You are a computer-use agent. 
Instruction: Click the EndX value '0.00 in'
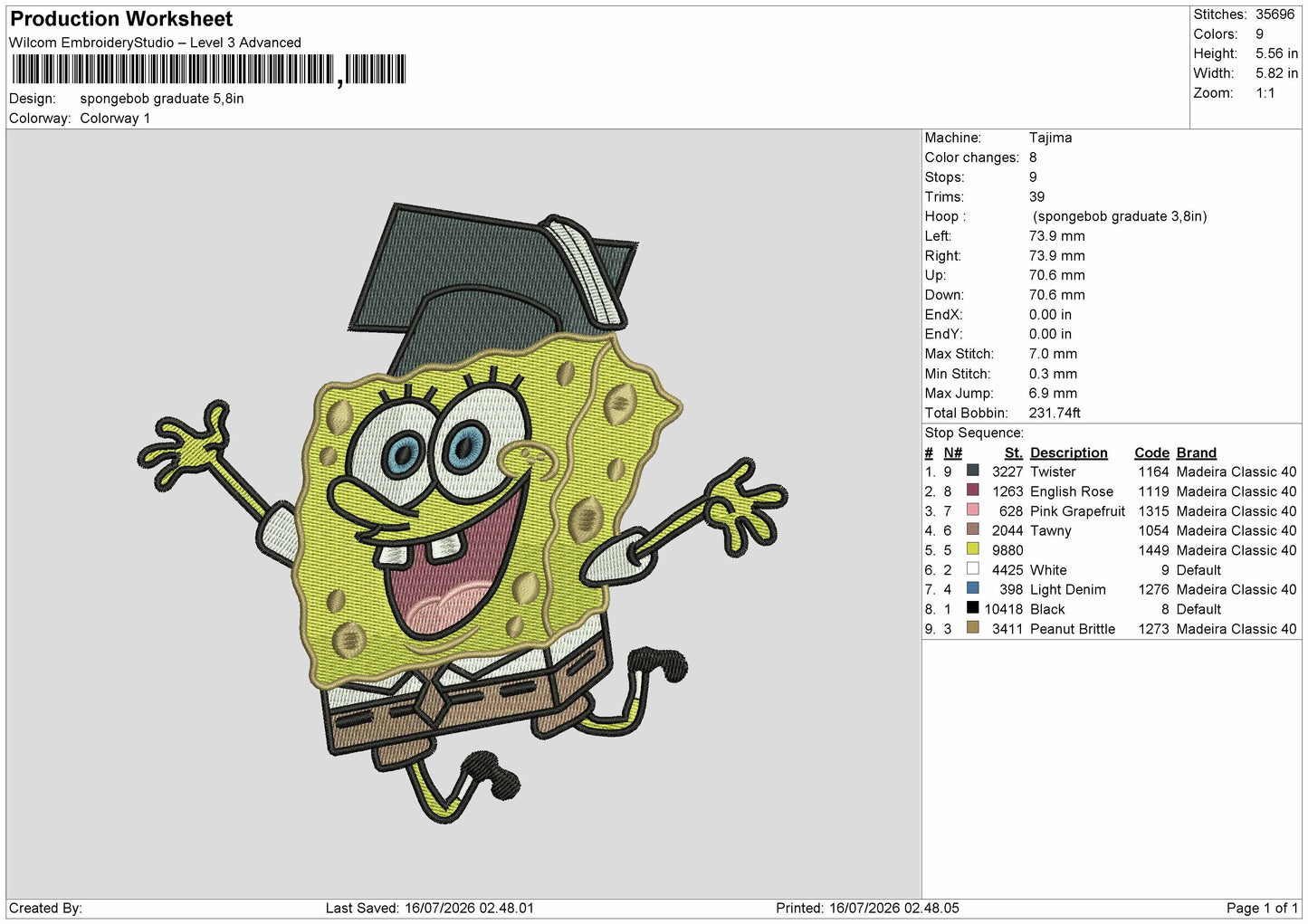tap(1050, 315)
